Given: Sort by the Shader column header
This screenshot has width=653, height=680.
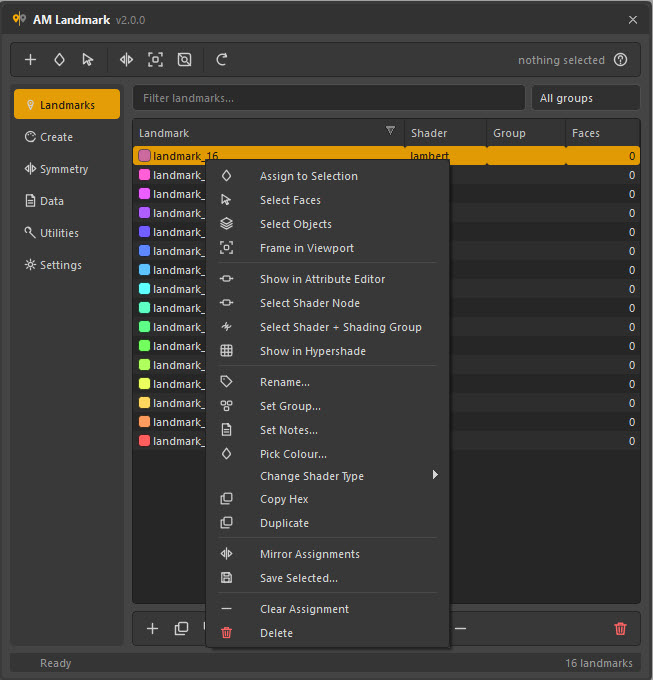Looking at the screenshot, I should [445, 133].
